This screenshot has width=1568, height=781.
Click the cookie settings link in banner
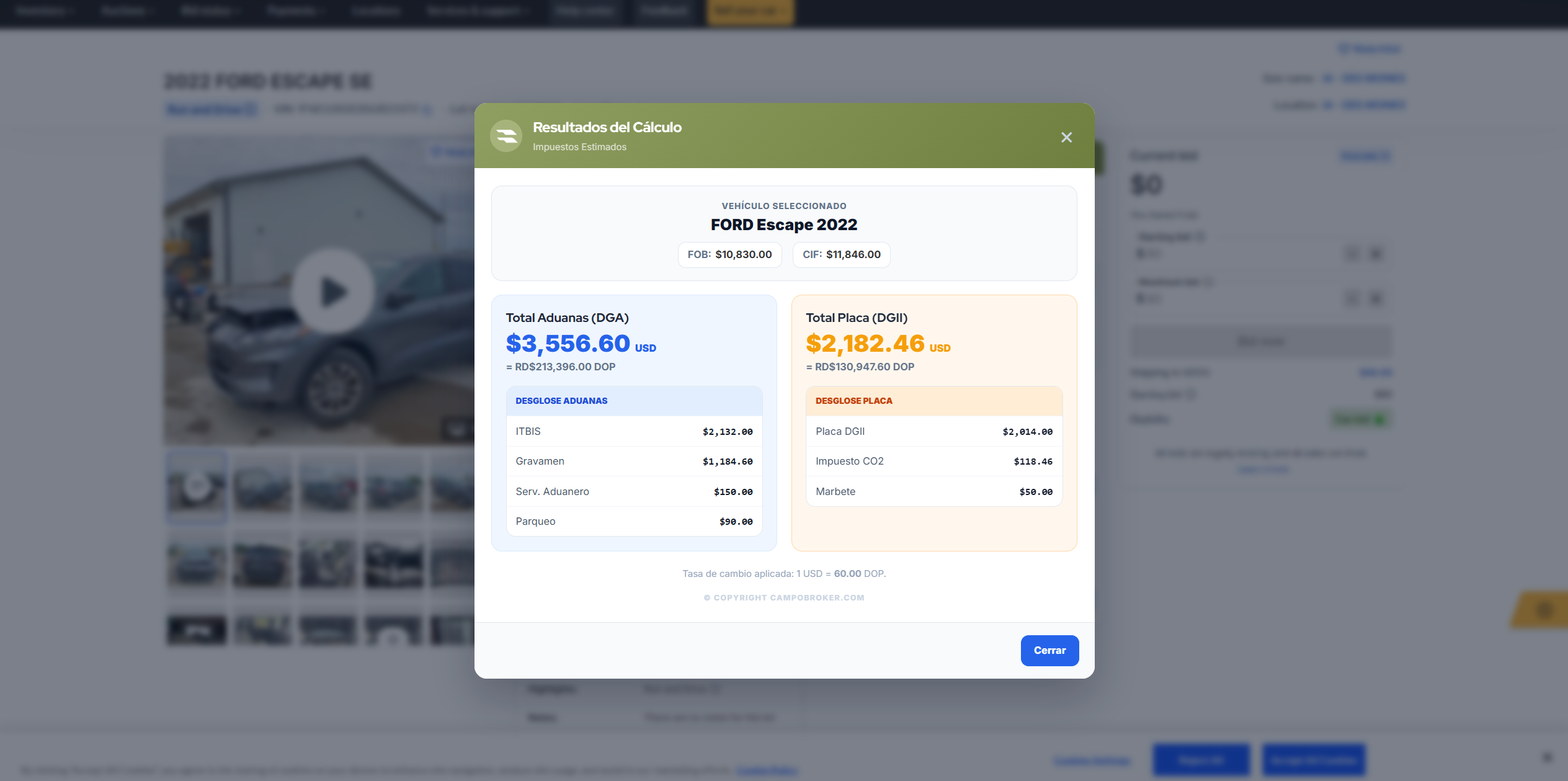1092,761
